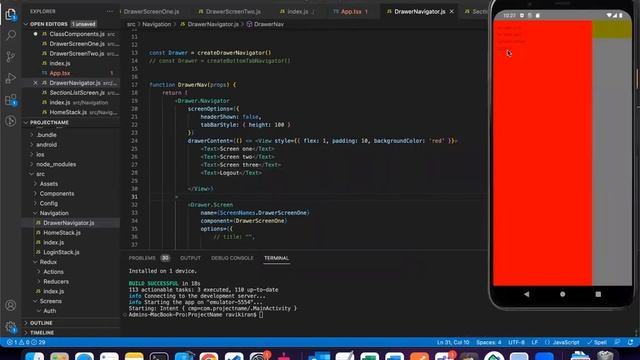Click Navigation in the breadcrumb path
The width and height of the screenshot is (640, 360).
(x=157, y=24)
